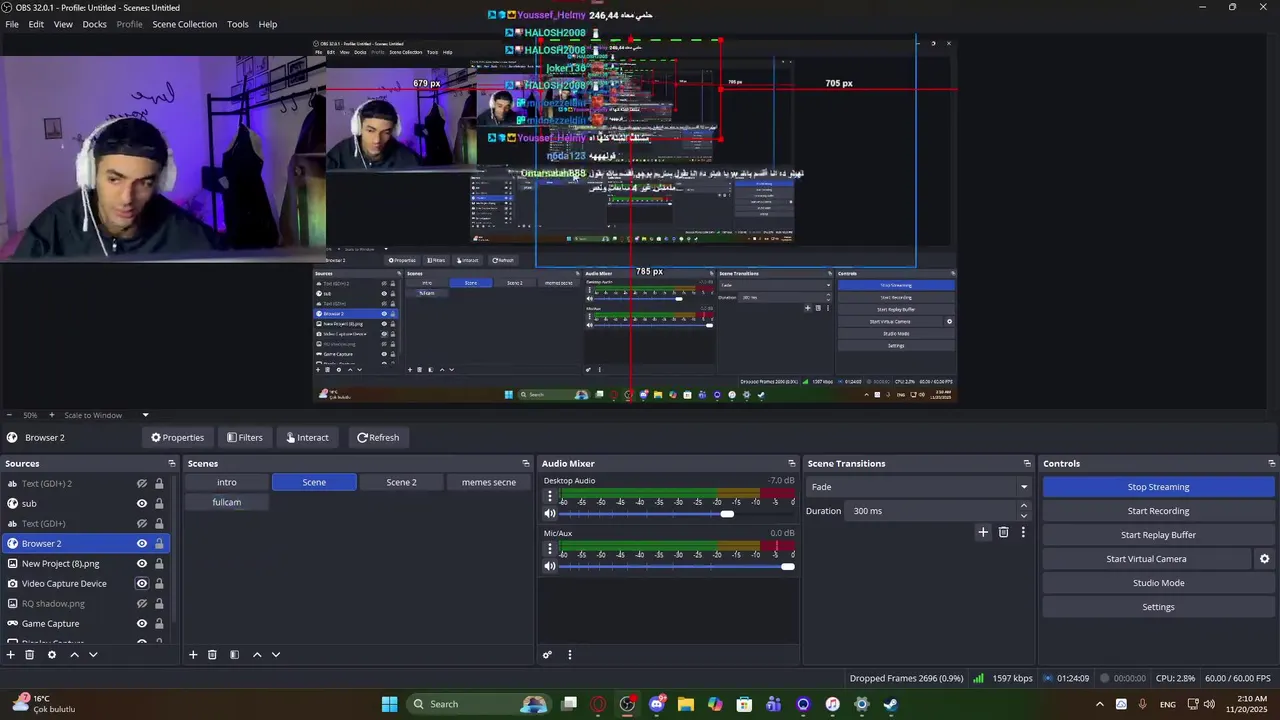The width and height of the screenshot is (1280, 720).
Task: Open Filters for Browser 2
Action: coord(245,437)
